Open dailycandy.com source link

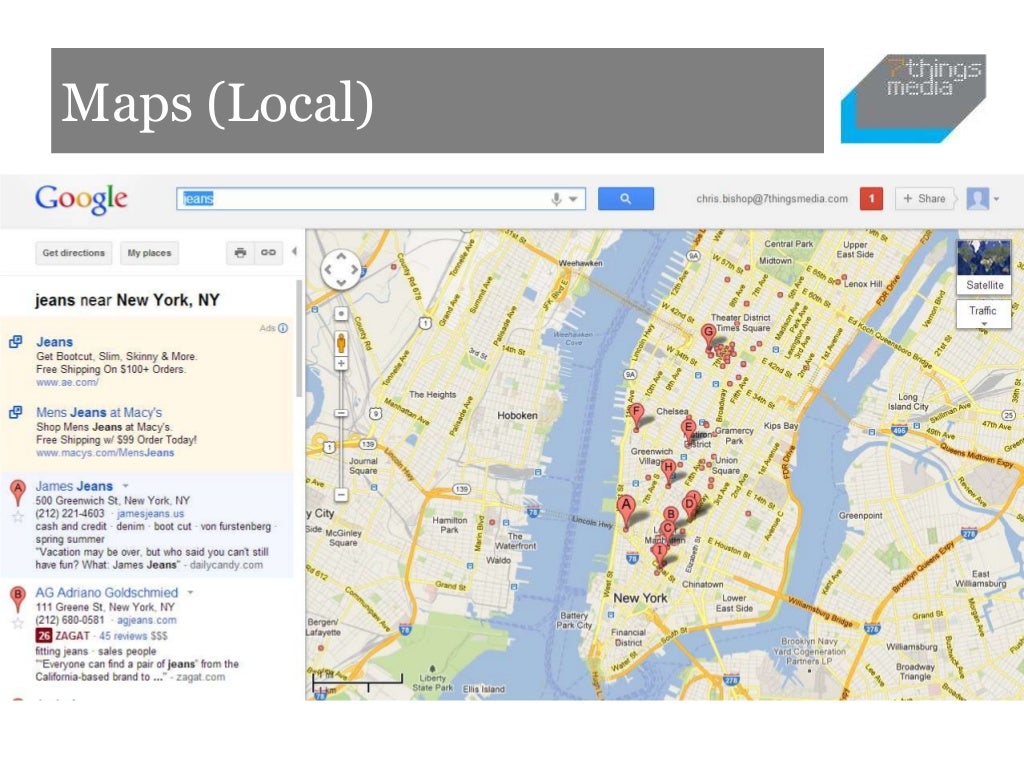click(x=226, y=565)
